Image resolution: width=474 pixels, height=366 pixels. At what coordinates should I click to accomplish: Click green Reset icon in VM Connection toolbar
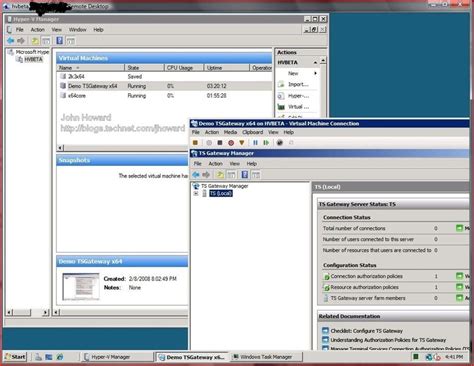point(266,143)
